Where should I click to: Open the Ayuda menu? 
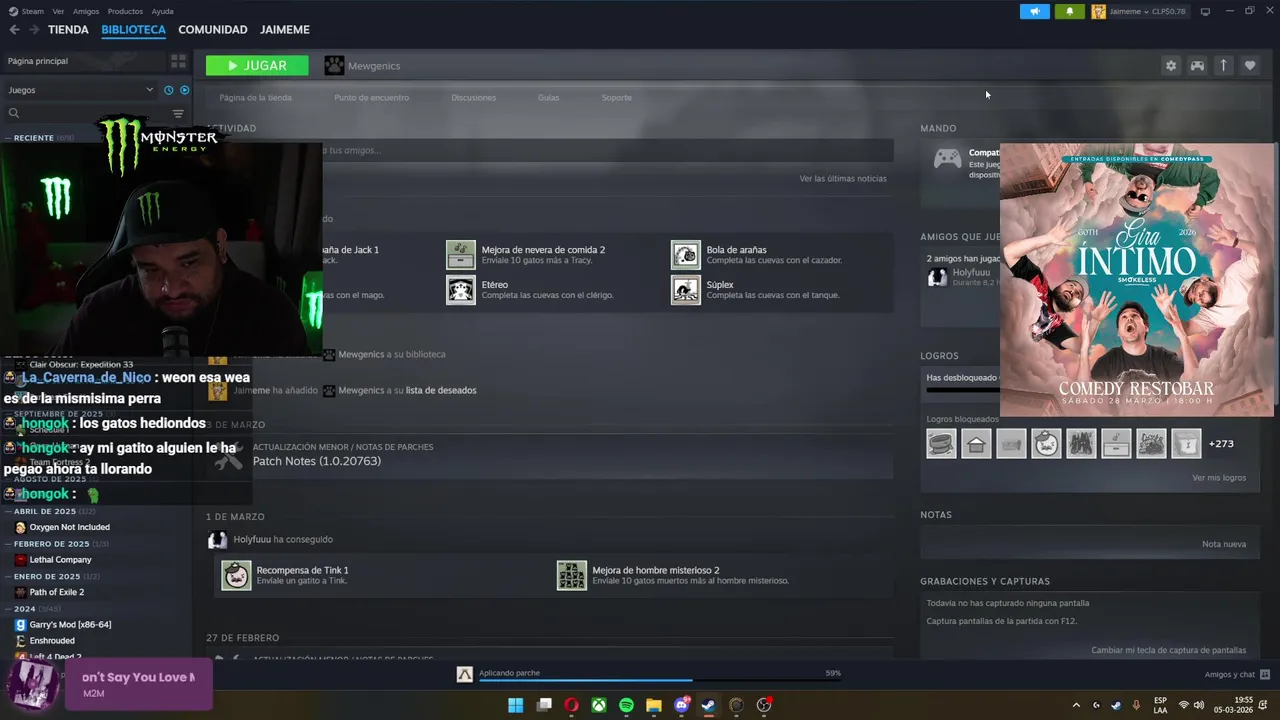pyautogui.click(x=162, y=11)
